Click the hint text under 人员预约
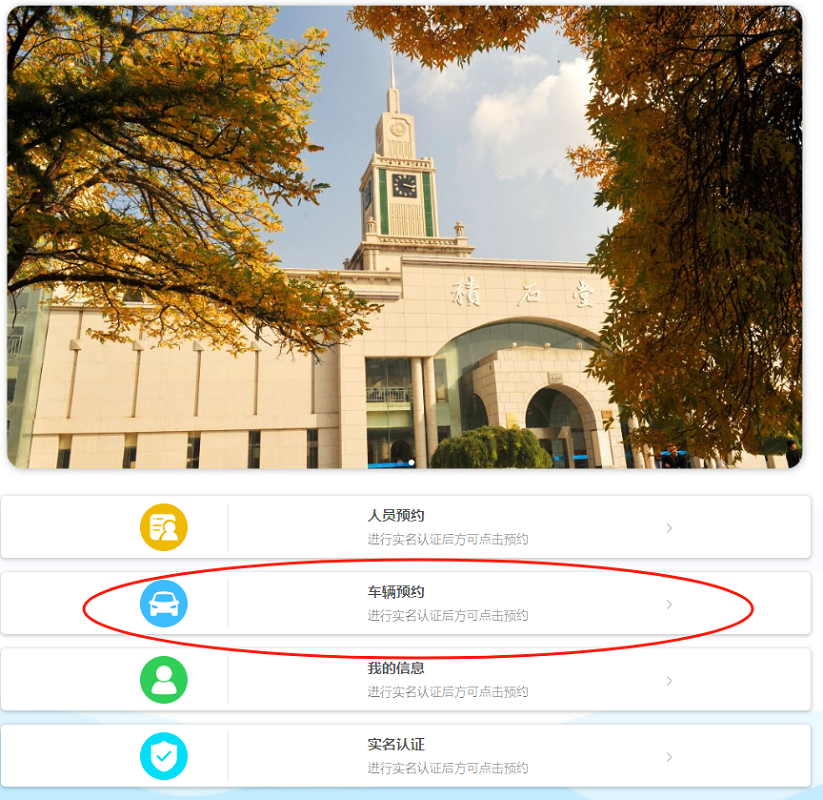Viewport: 823px width, 800px height. point(448,539)
